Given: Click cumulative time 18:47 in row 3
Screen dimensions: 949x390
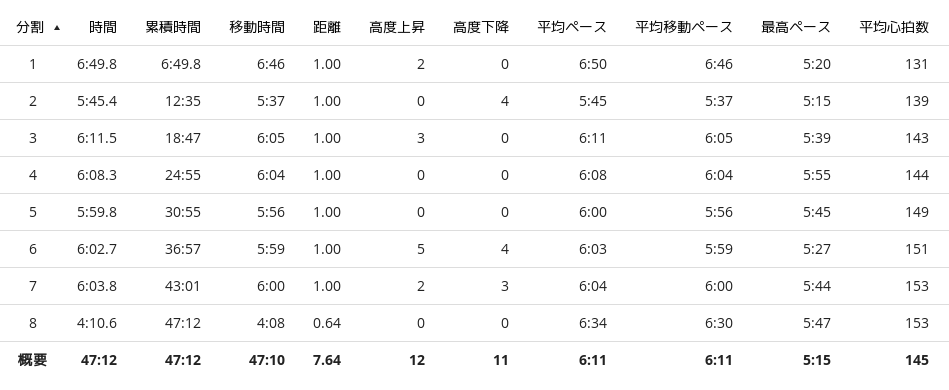Looking at the screenshot, I should coord(183,138).
